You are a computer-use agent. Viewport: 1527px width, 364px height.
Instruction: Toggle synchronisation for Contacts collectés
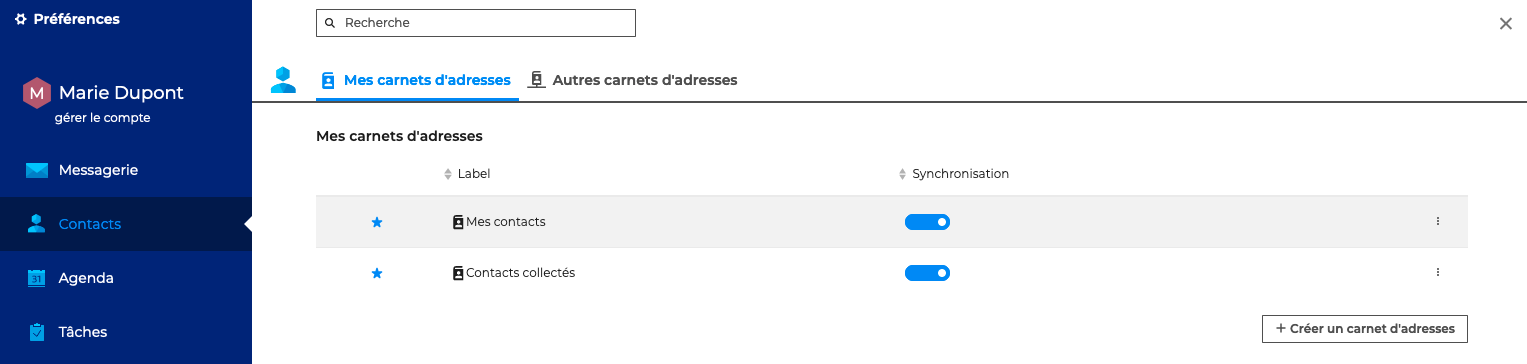tap(927, 273)
